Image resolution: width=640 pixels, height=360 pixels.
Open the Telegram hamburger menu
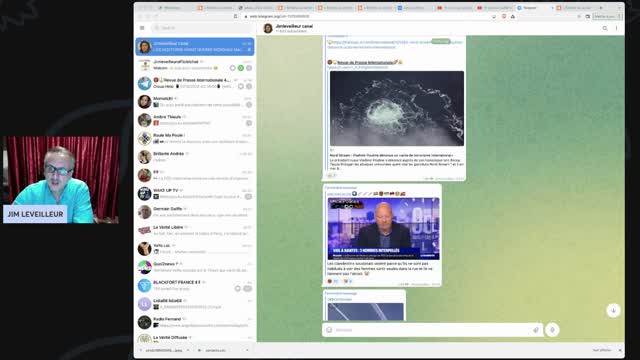tap(142, 28)
